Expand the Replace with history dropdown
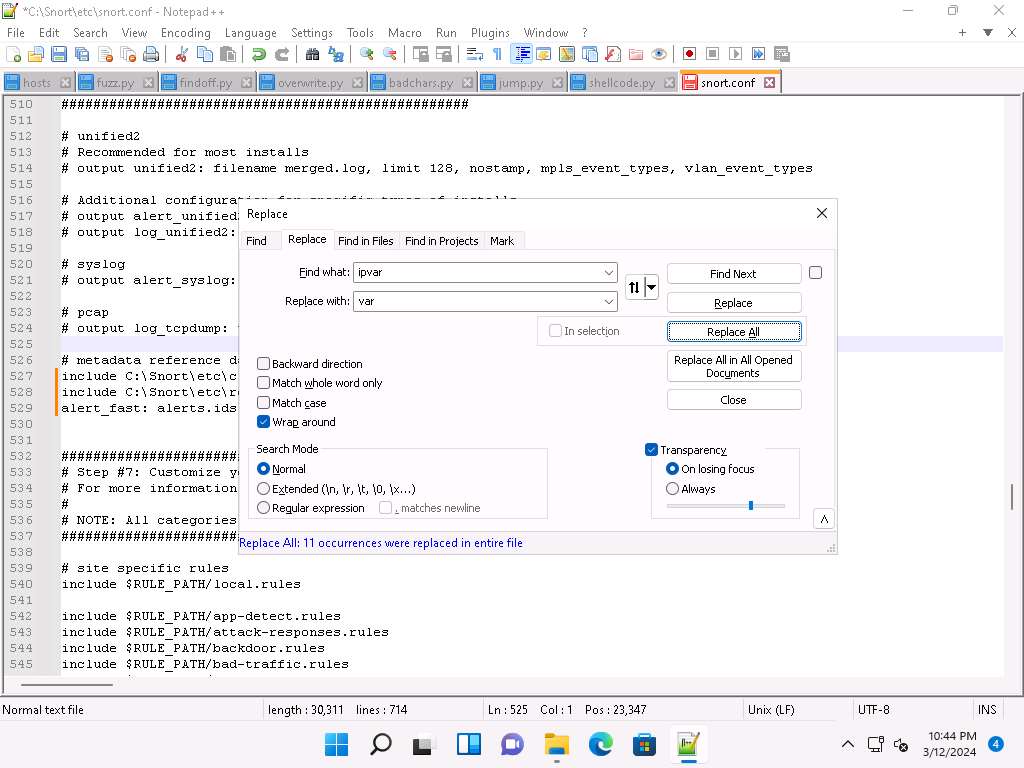1024x768 pixels. click(609, 301)
